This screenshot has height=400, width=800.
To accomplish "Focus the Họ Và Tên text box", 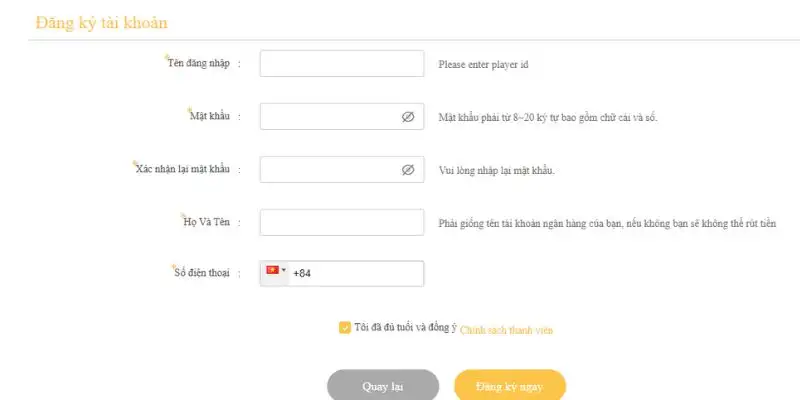I will point(342,222).
